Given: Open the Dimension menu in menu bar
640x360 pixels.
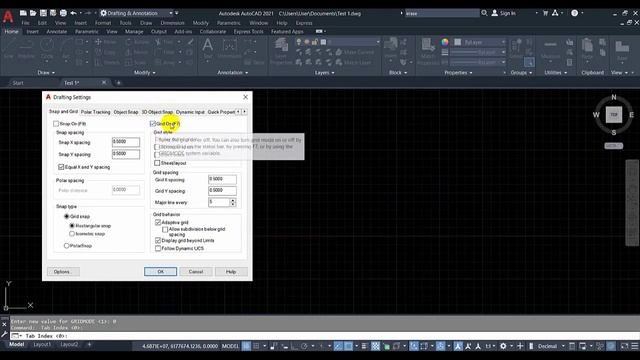Looking at the screenshot, I should tap(172, 23).
